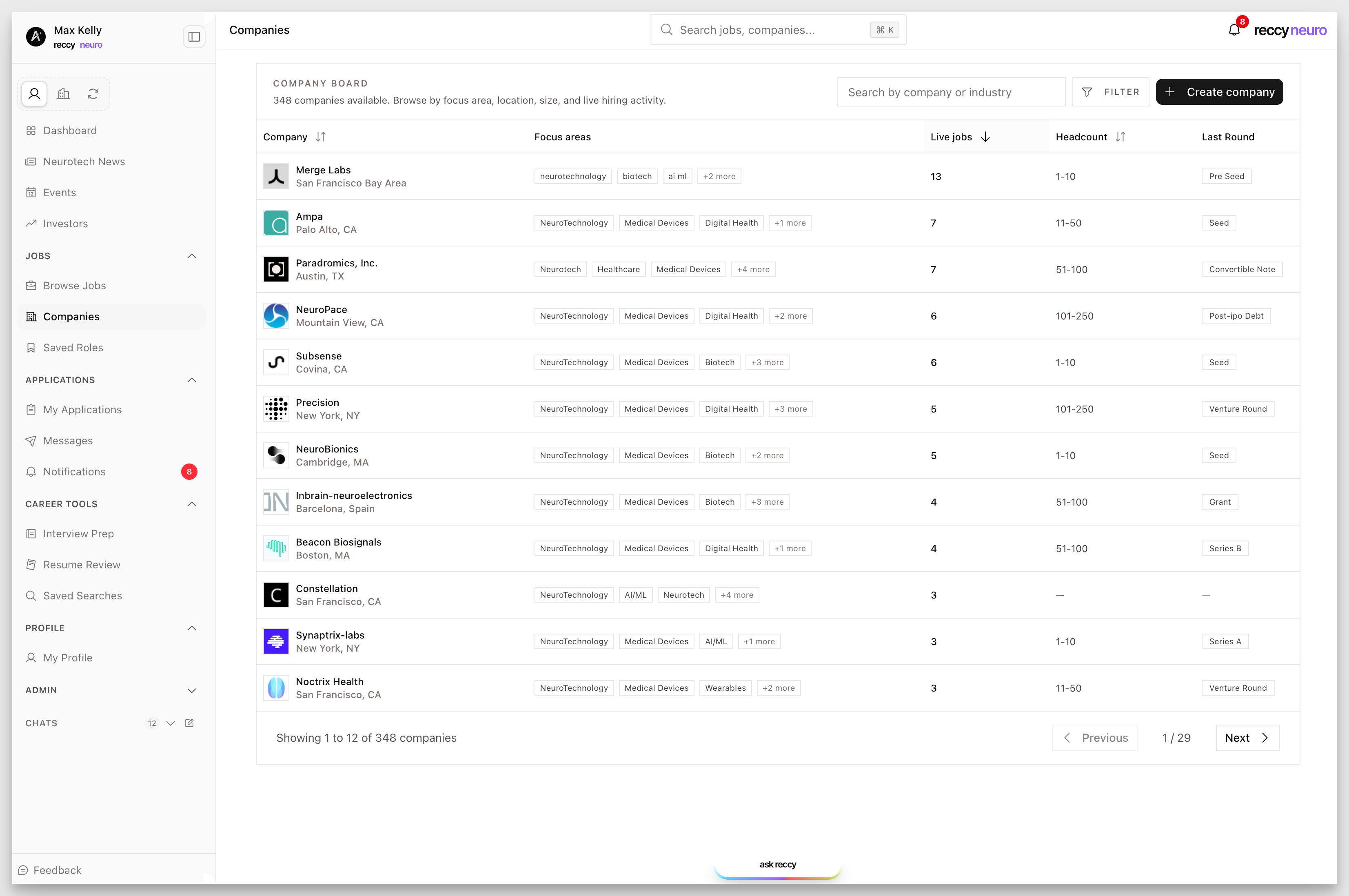Image resolution: width=1349 pixels, height=896 pixels.
Task: Click Max Kelly's avatar icon
Action: [x=36, y=36]
